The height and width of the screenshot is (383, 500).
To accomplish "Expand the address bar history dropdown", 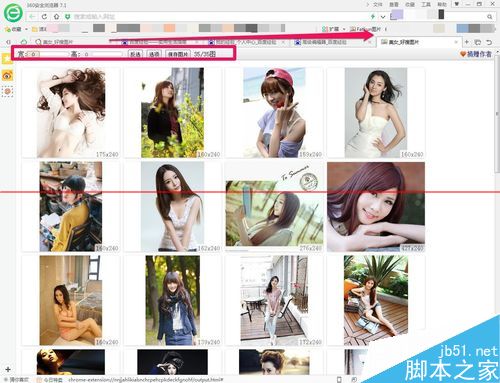I will point(383,17).
